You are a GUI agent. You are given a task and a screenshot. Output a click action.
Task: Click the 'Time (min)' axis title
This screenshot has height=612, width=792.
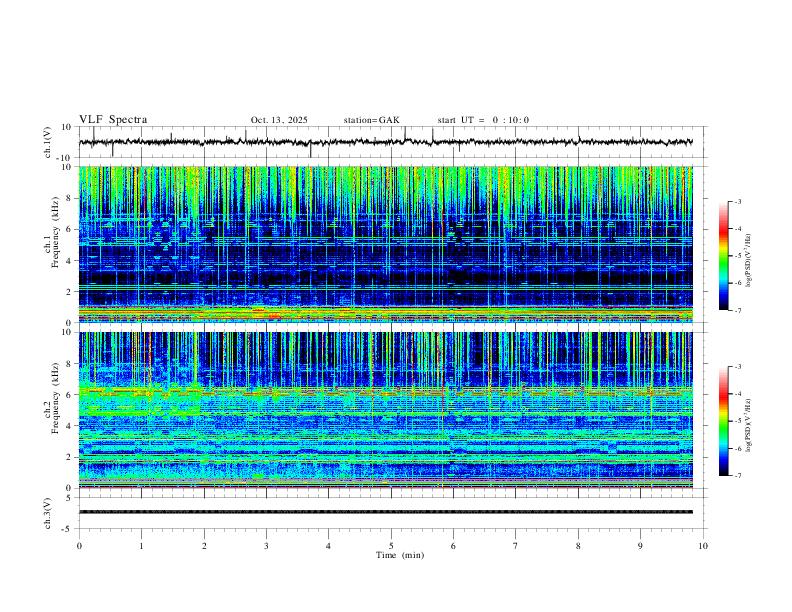coord(400,555)
